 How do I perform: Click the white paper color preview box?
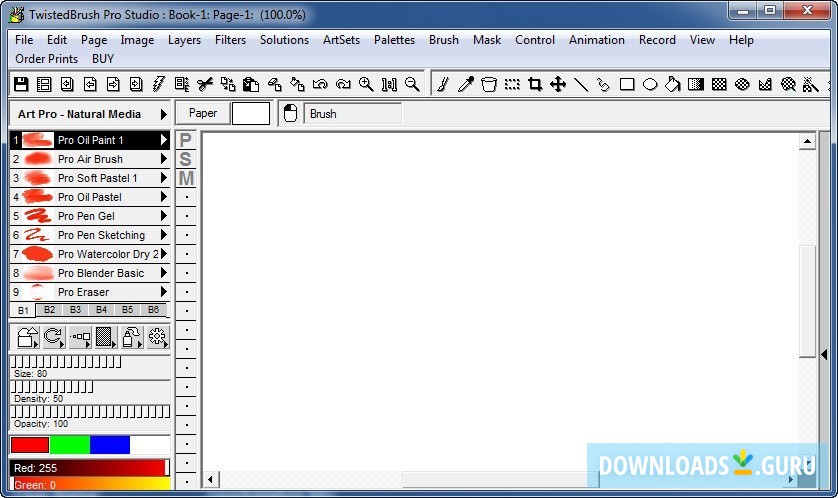pyautogui.click(x=251, y=113)
